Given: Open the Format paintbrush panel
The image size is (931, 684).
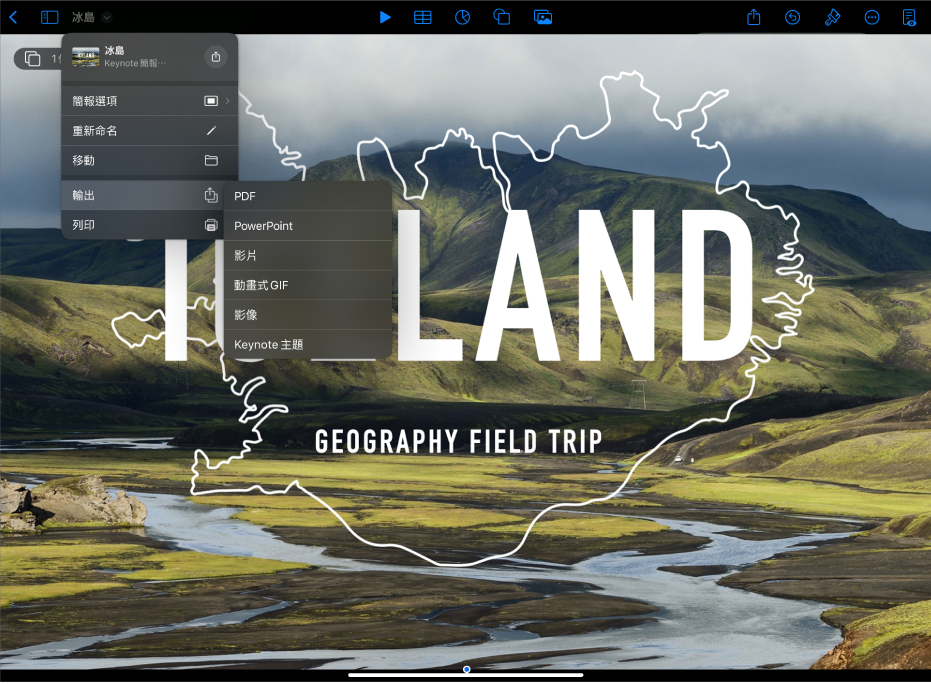Looking at the screenshot, I should tap(832, 17).
